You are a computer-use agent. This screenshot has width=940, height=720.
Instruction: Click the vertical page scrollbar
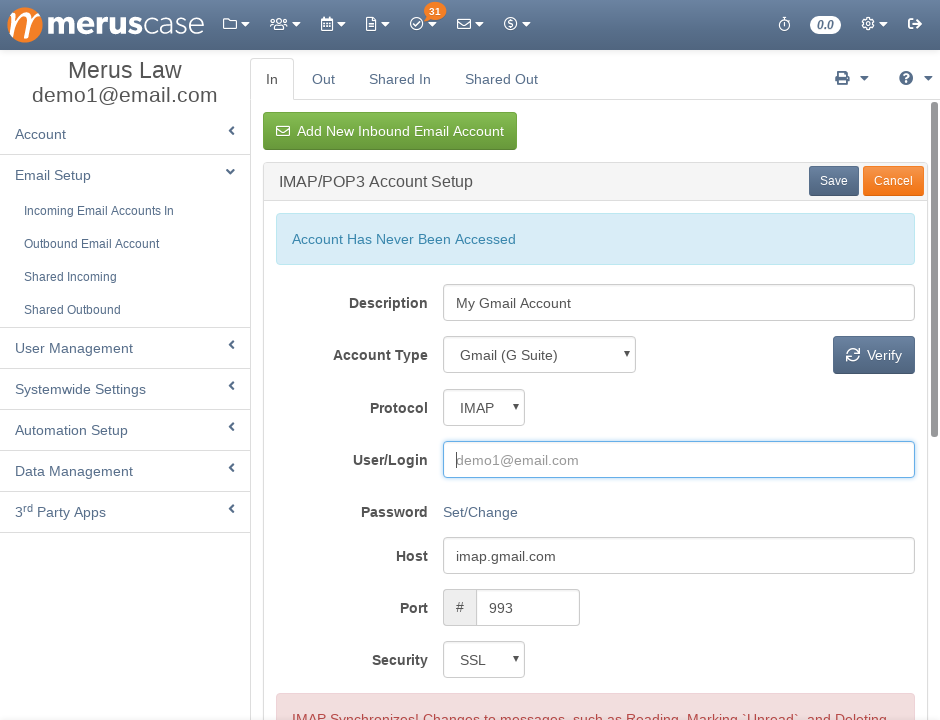pyautogui.click(x=934, y=270)
